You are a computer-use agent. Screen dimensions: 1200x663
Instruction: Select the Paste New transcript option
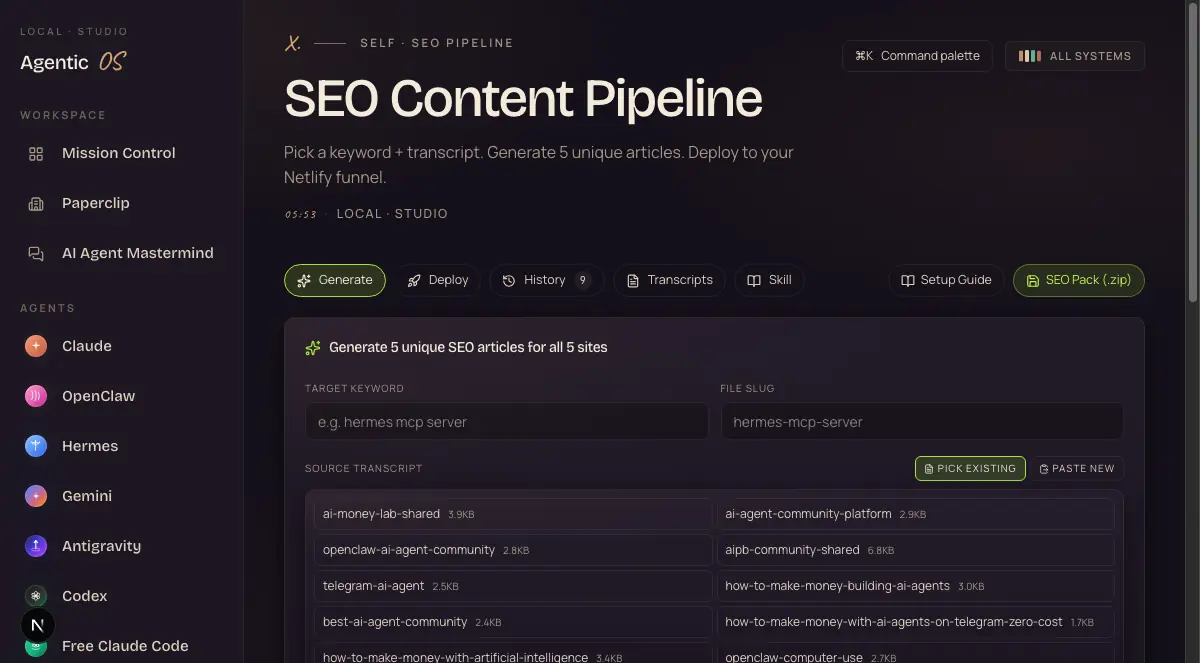click(1077, 468)
